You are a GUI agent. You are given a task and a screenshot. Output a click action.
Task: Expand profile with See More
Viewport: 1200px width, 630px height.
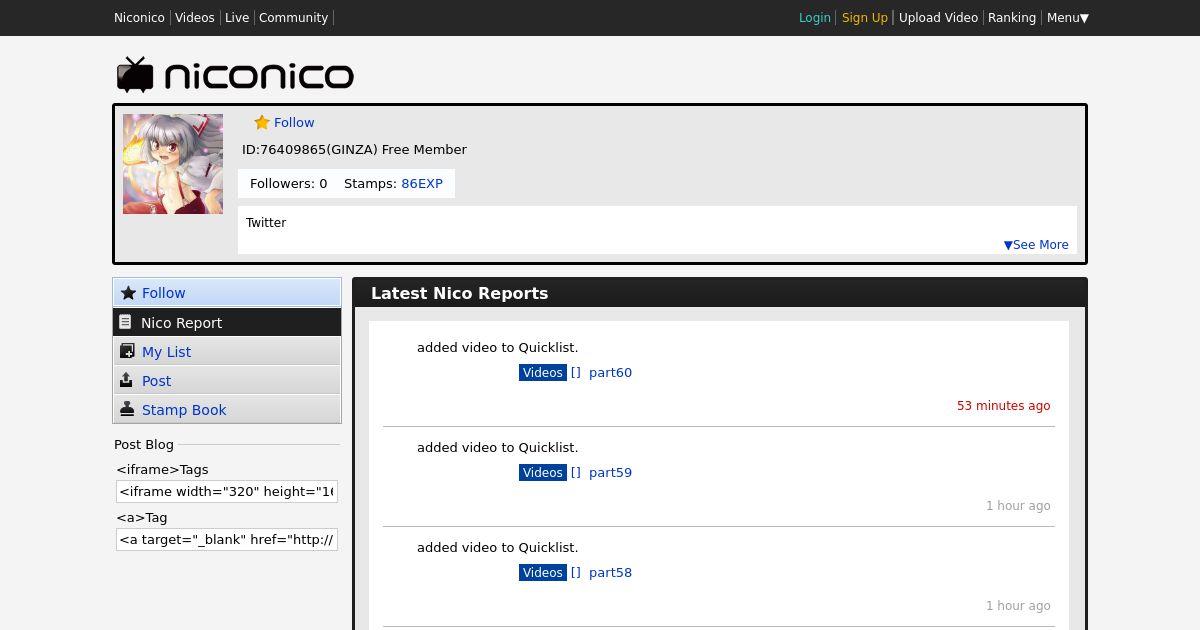coord(1036,245)
